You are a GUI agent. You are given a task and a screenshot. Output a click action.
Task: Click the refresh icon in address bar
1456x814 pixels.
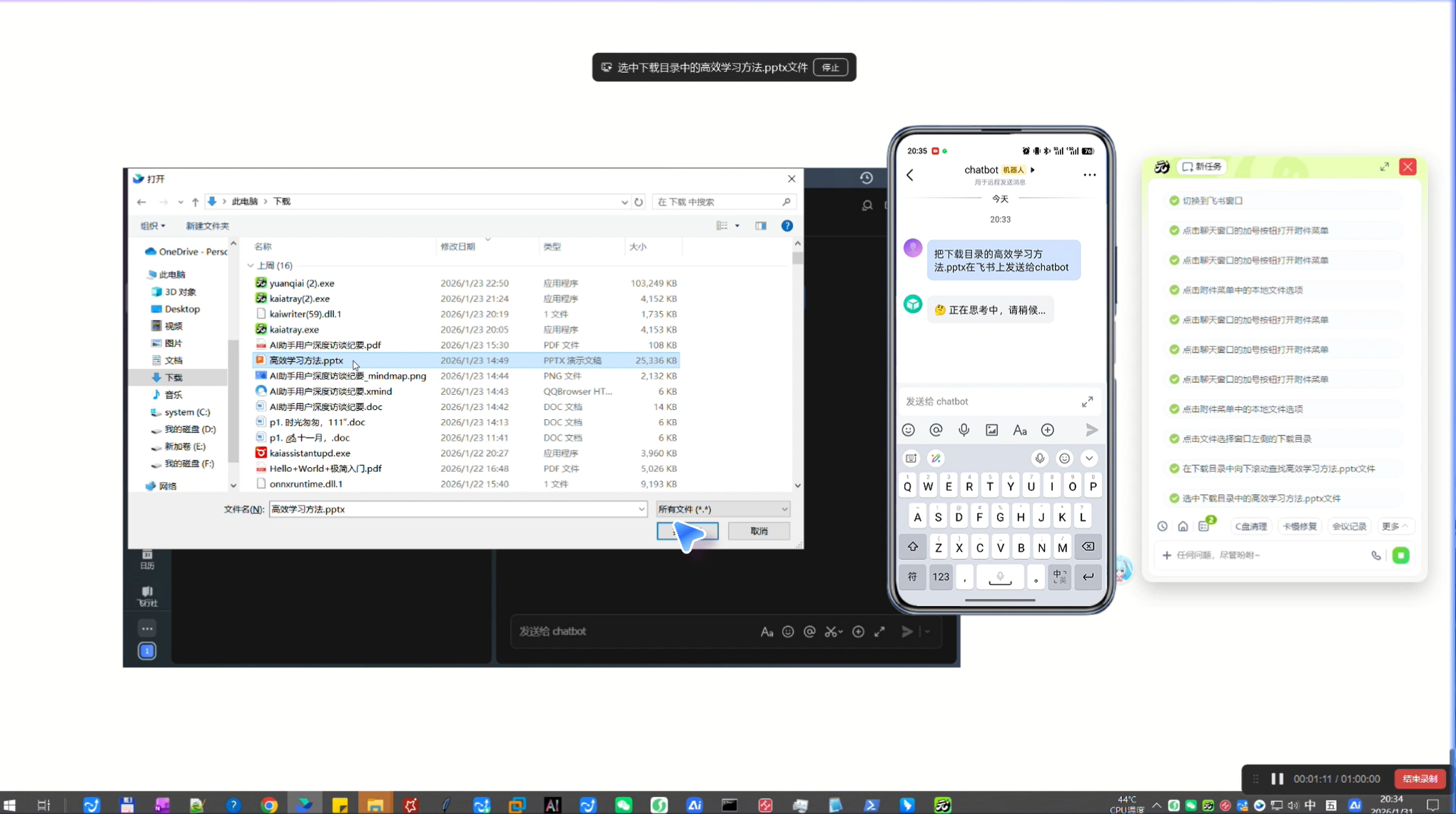point(639,202)
